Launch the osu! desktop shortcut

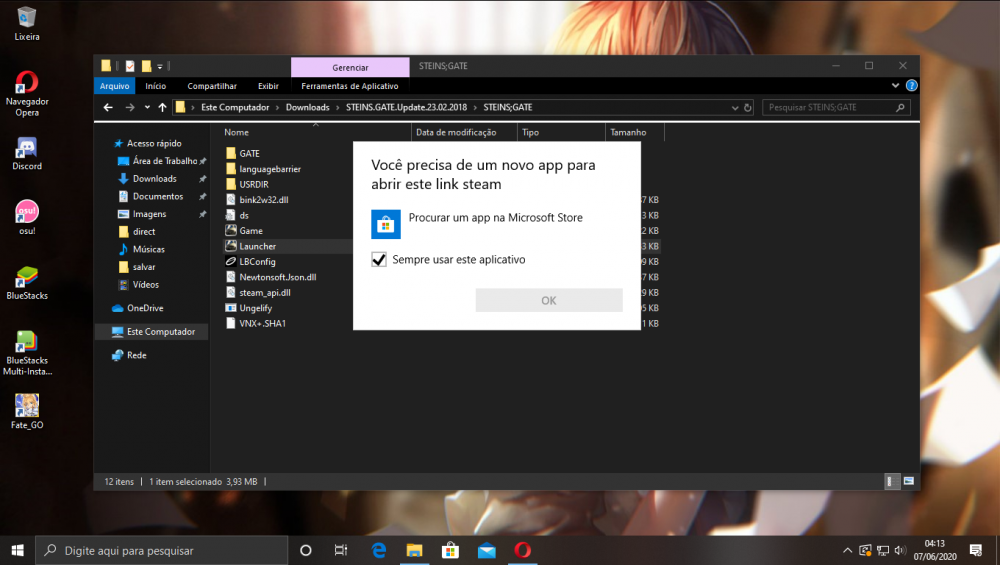[27, 217]
